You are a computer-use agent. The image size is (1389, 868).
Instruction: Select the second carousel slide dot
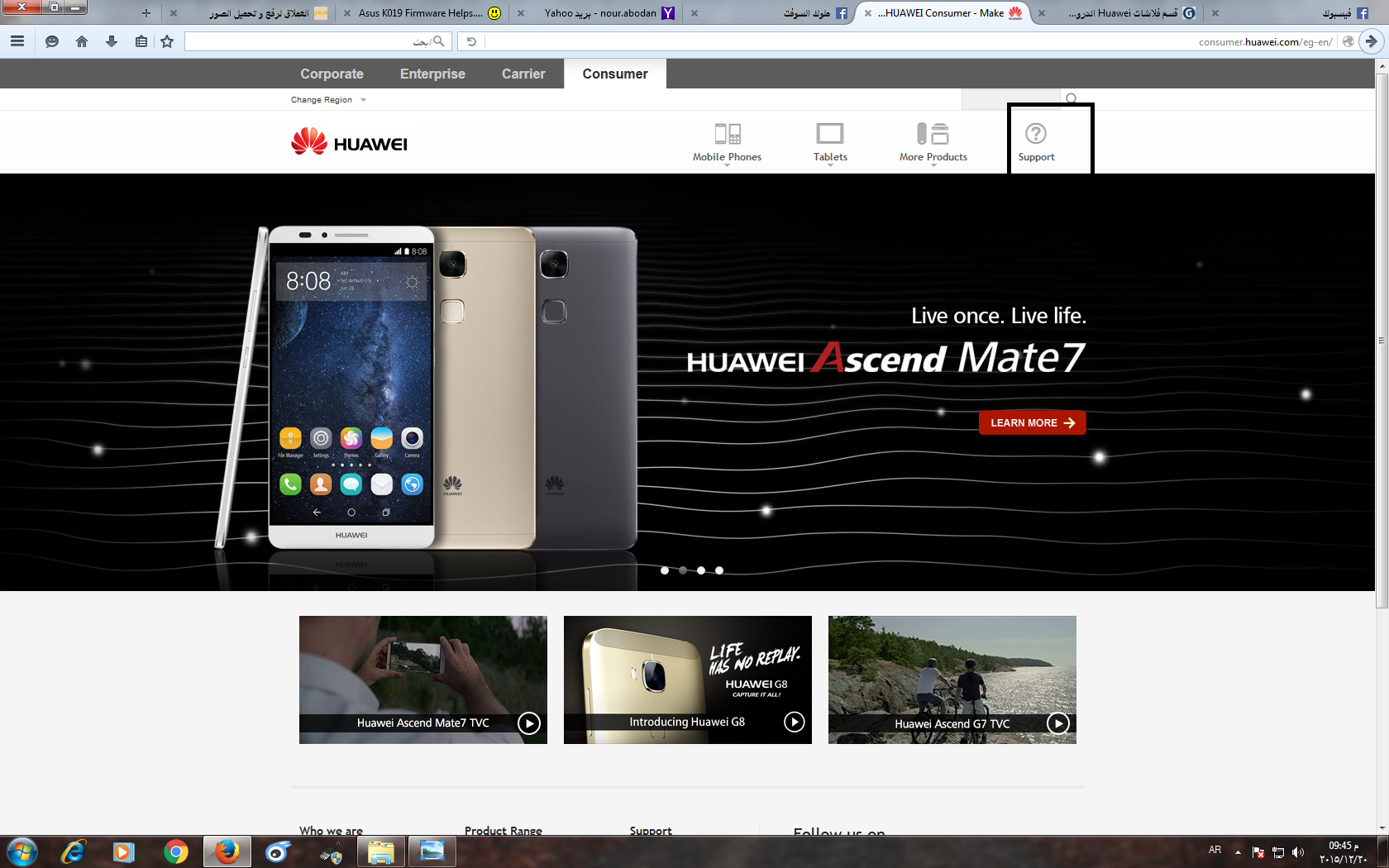[x=683, y=570]
